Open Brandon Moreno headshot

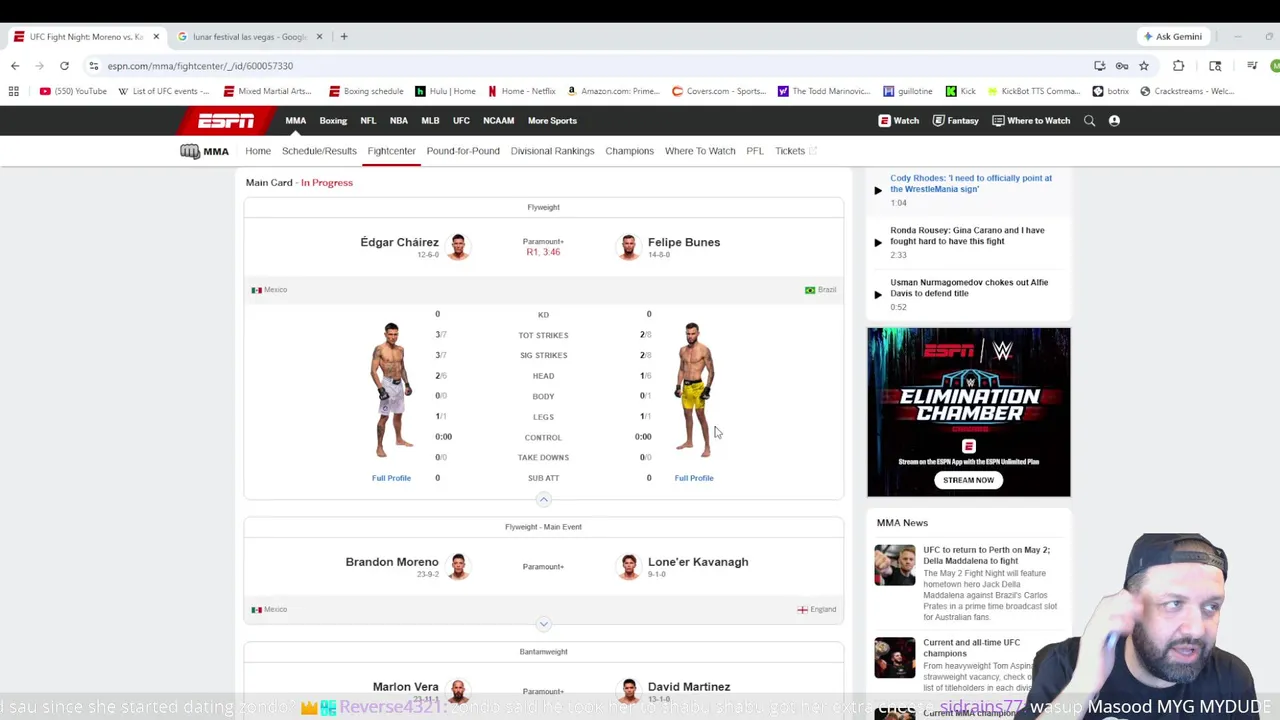tap(458, 566)
